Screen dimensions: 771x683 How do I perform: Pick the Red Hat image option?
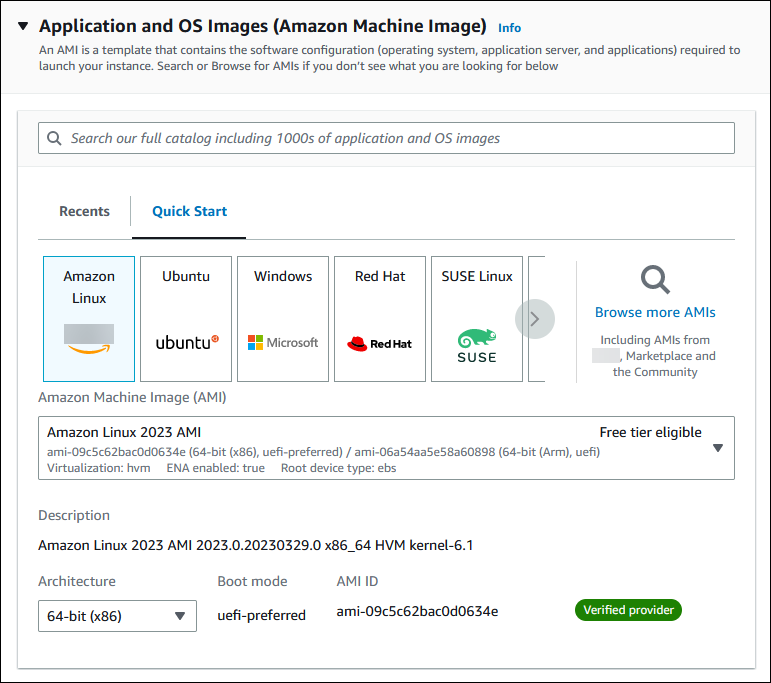tap(380, 319)
